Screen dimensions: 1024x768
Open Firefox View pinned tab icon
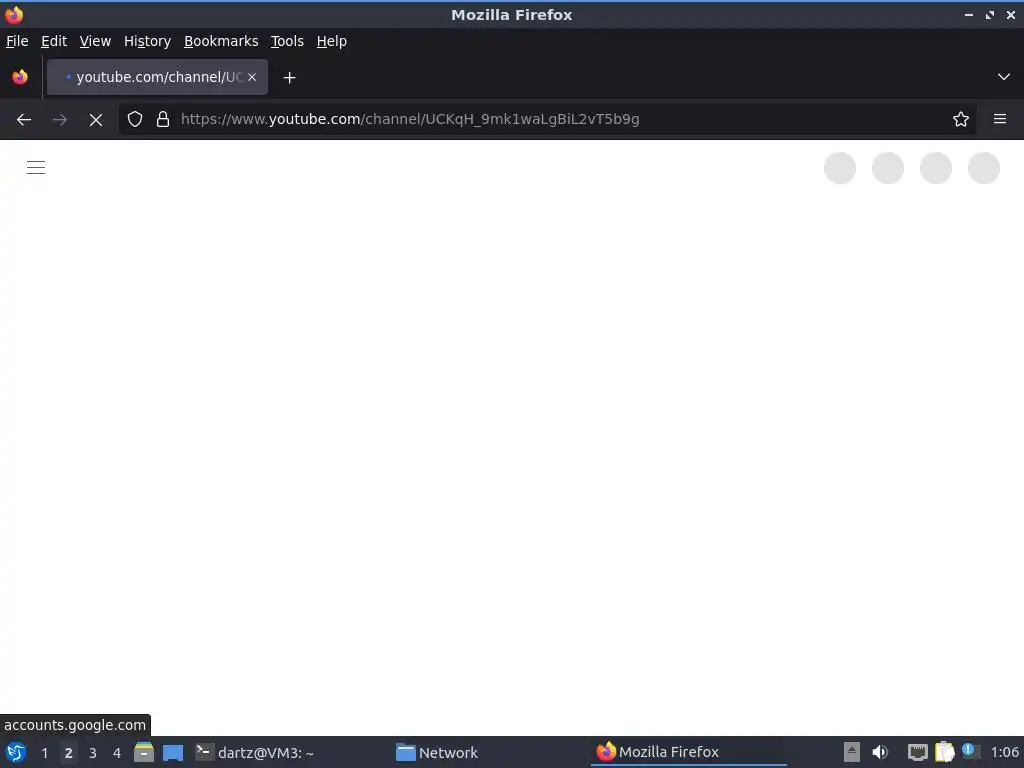pos(20,77)
